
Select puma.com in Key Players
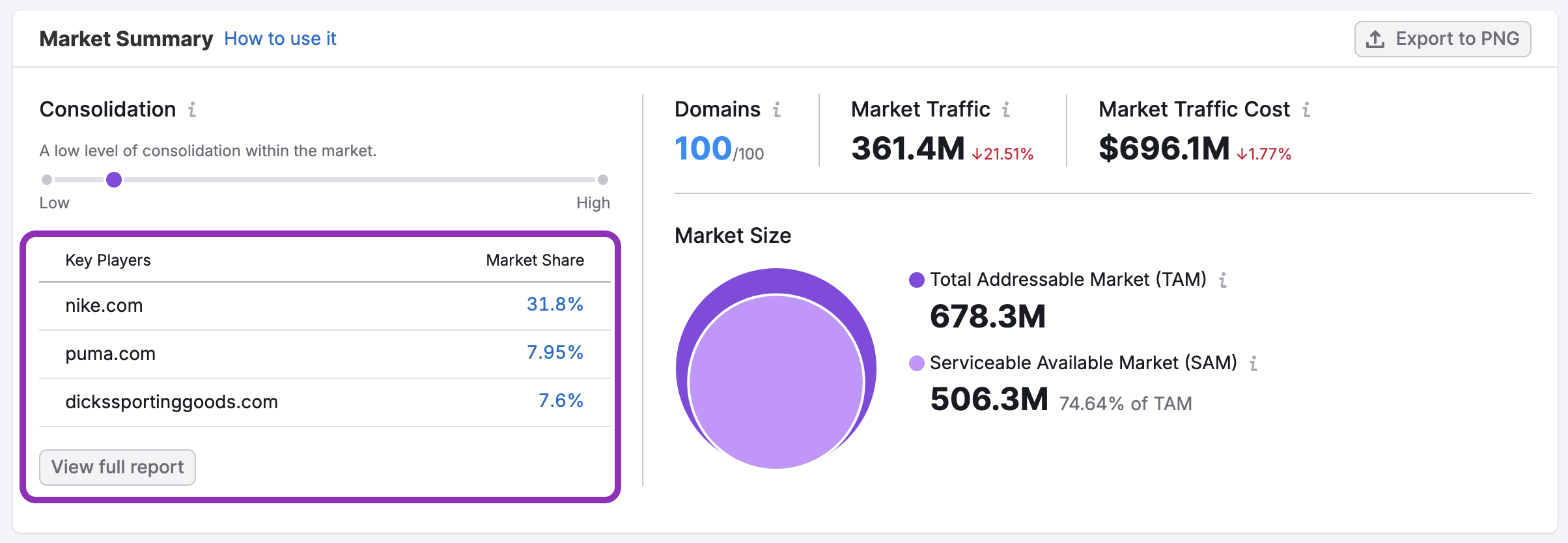coord(111,354)
